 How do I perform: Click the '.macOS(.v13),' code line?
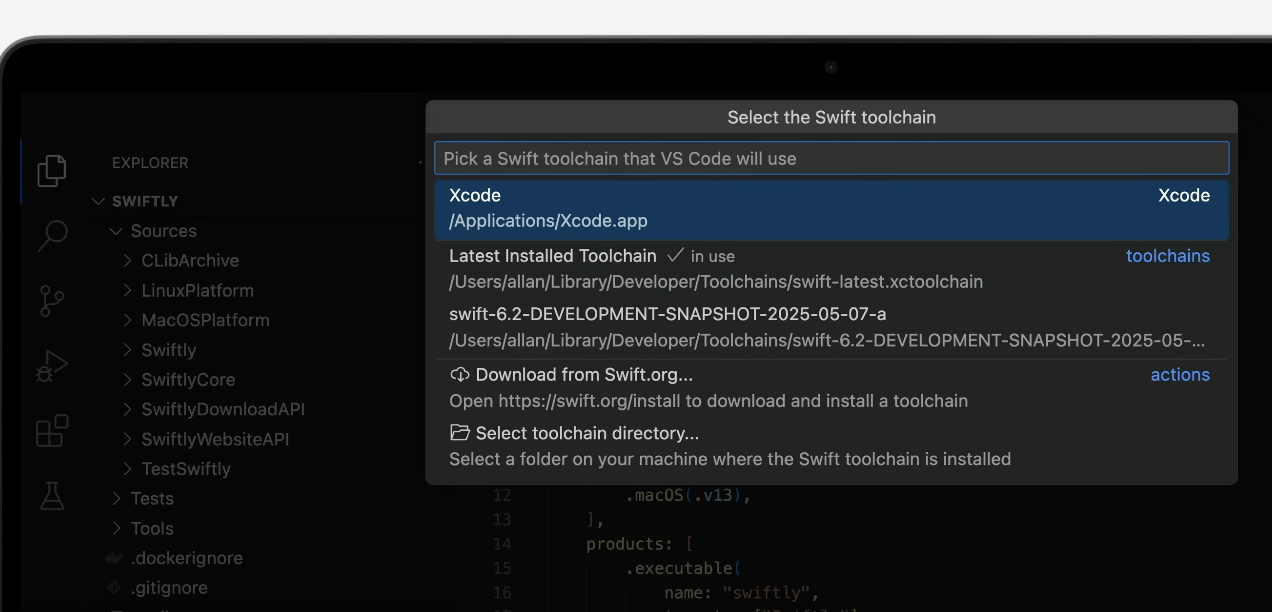[x=688, y=495]
